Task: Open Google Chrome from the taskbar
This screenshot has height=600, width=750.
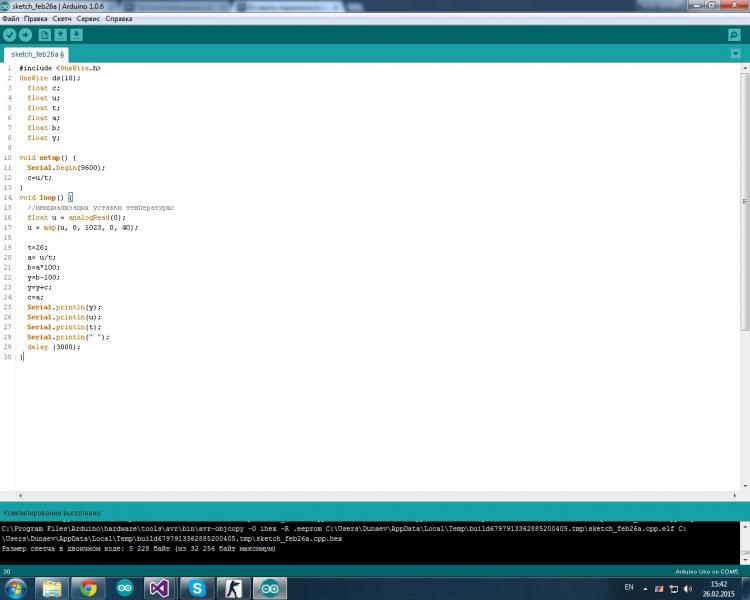Action: pos(88,588)
